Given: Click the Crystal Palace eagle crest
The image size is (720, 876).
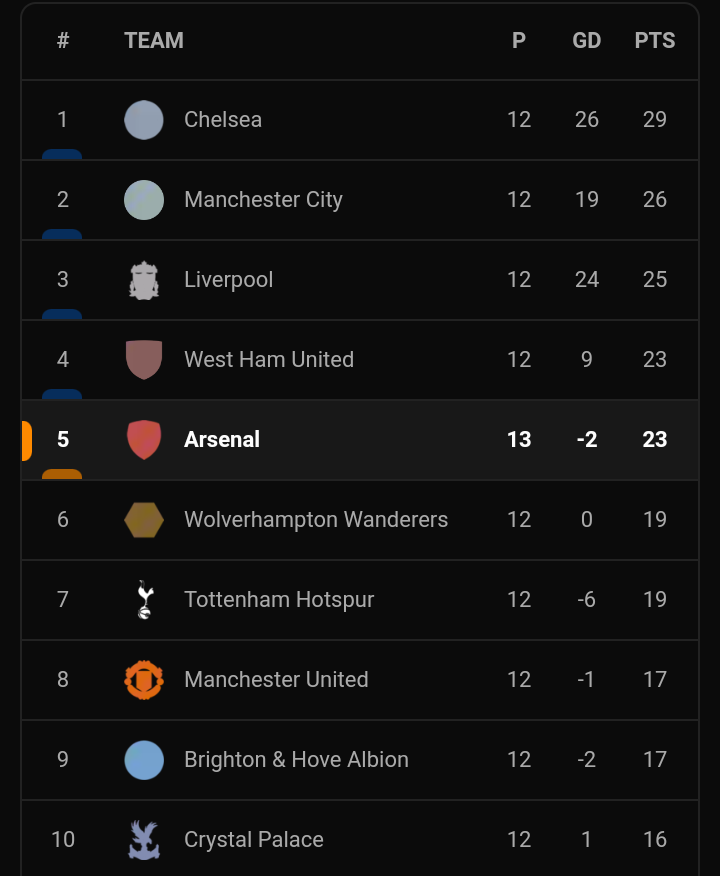Looking at the screenshot, I should (x=144, y=840).
